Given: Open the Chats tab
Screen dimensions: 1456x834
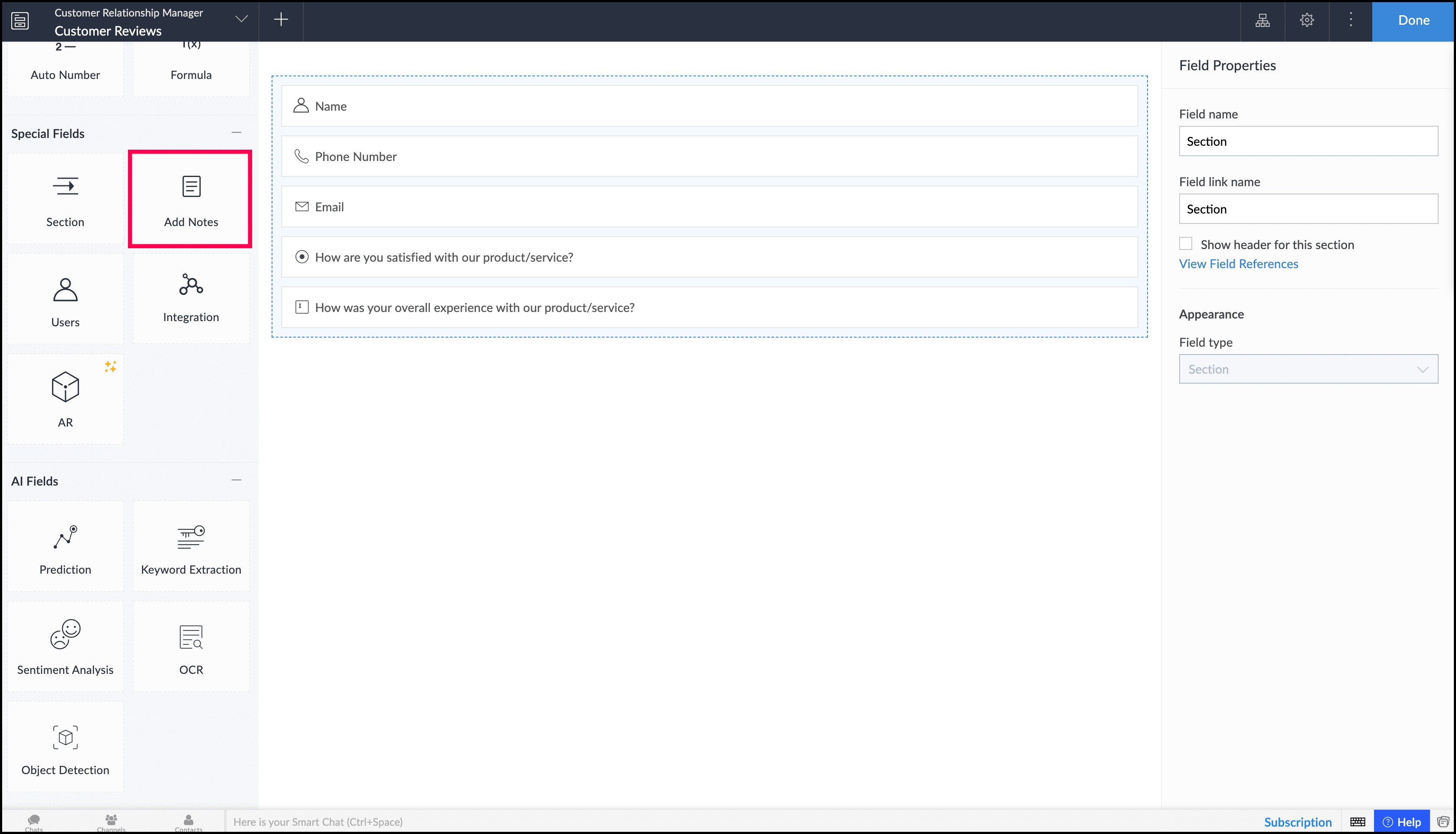Looking at the screenshot, I should [x=34, y=822].
